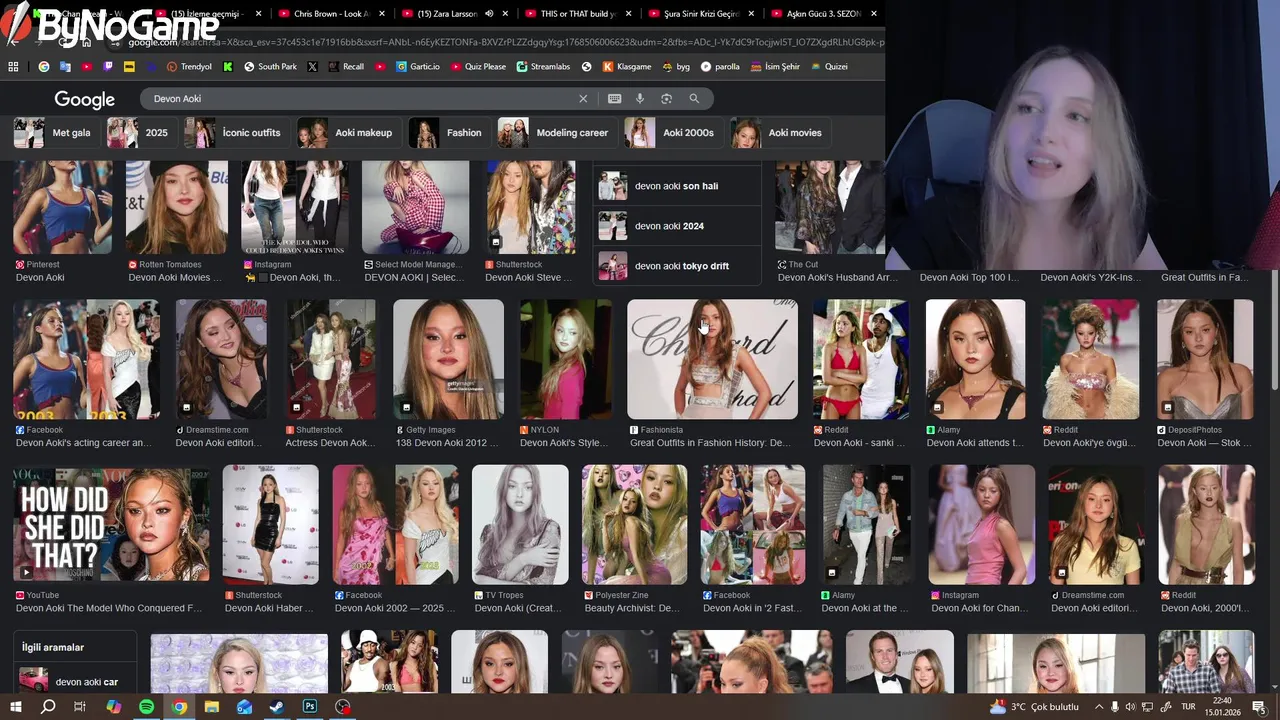Open Spotify from the taskbar

click(x=146, y=706)
